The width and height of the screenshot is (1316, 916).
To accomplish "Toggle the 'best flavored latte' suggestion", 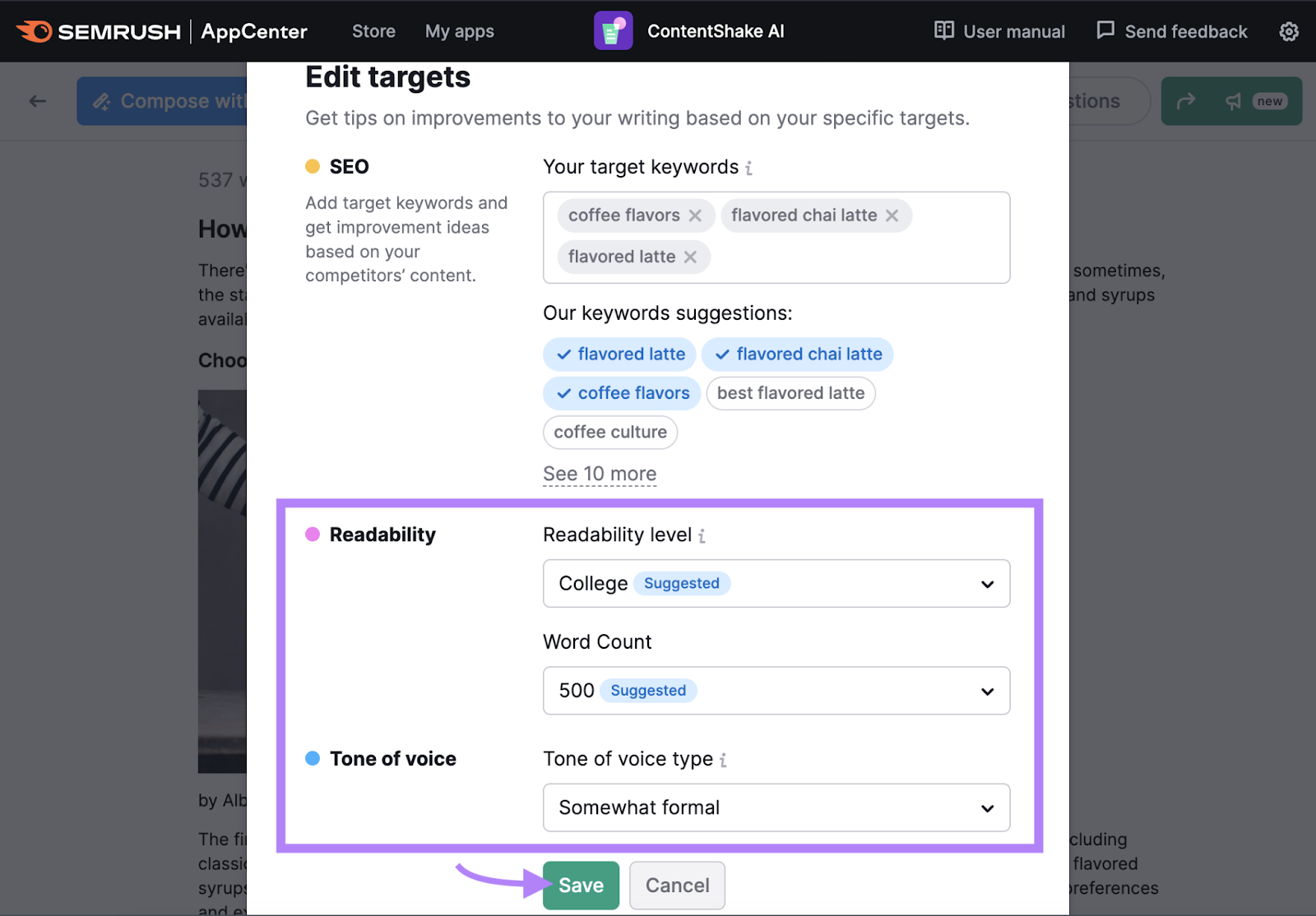I will point(790,393).
